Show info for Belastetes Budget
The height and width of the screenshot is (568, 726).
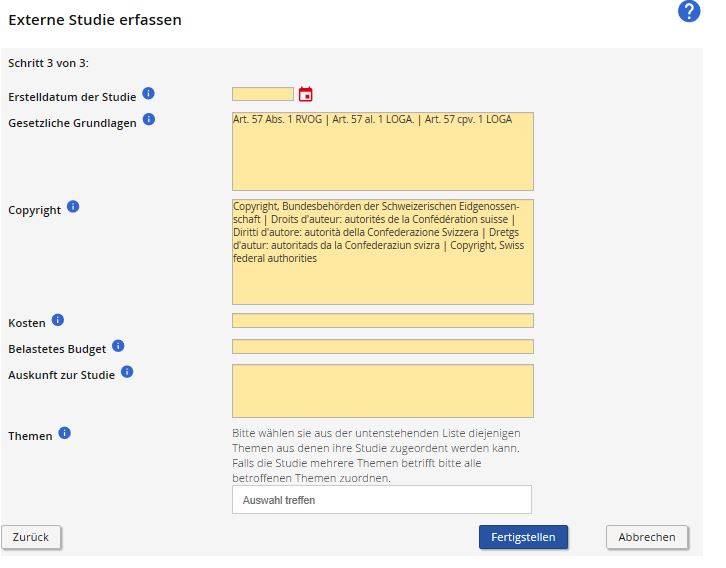118,346
